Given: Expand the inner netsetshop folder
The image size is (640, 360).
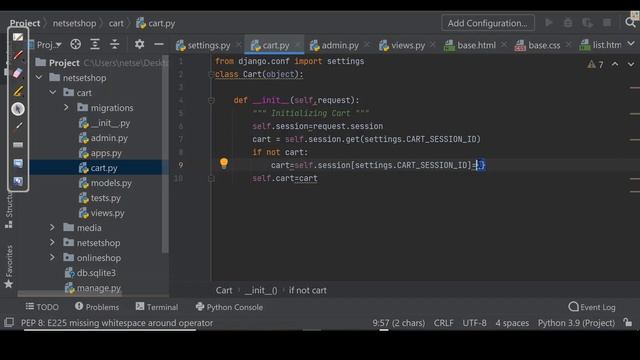Looking at the screenshot, I should 52,243.
